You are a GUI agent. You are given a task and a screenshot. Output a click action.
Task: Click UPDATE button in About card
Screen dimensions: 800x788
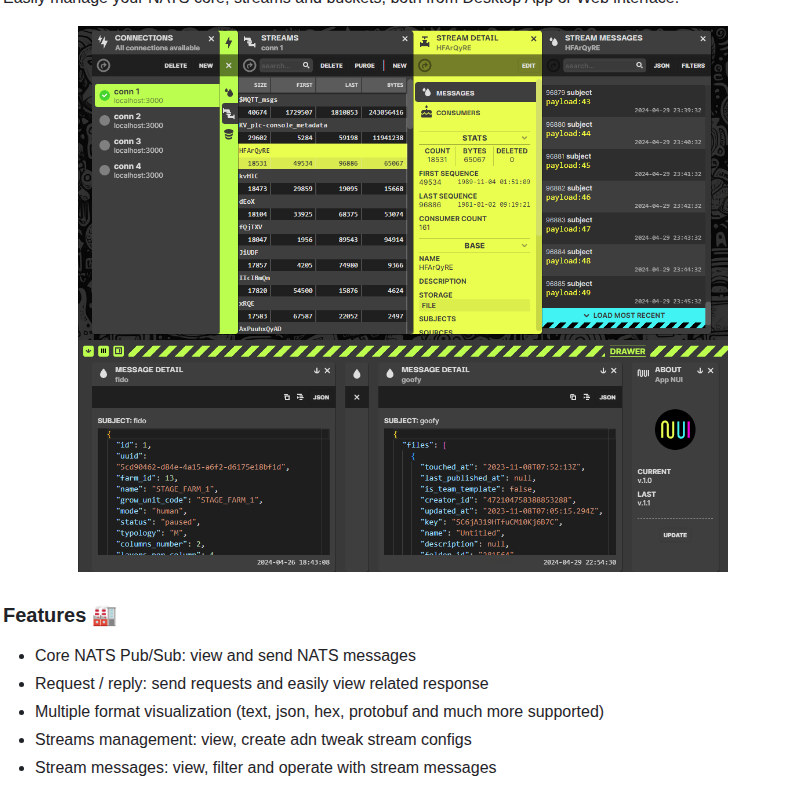click(675, 535)
